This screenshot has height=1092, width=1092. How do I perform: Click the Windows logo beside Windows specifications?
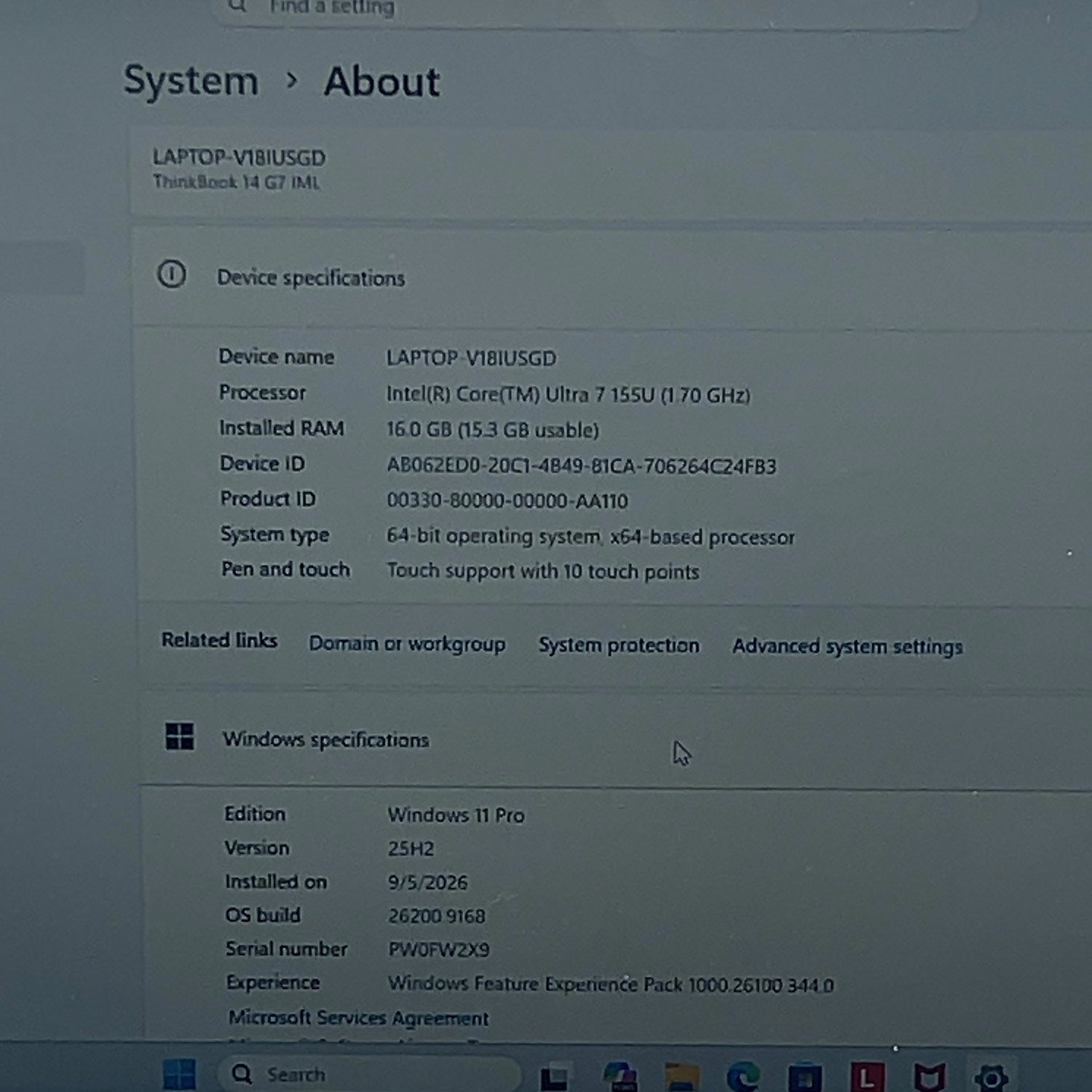point(180,736)
